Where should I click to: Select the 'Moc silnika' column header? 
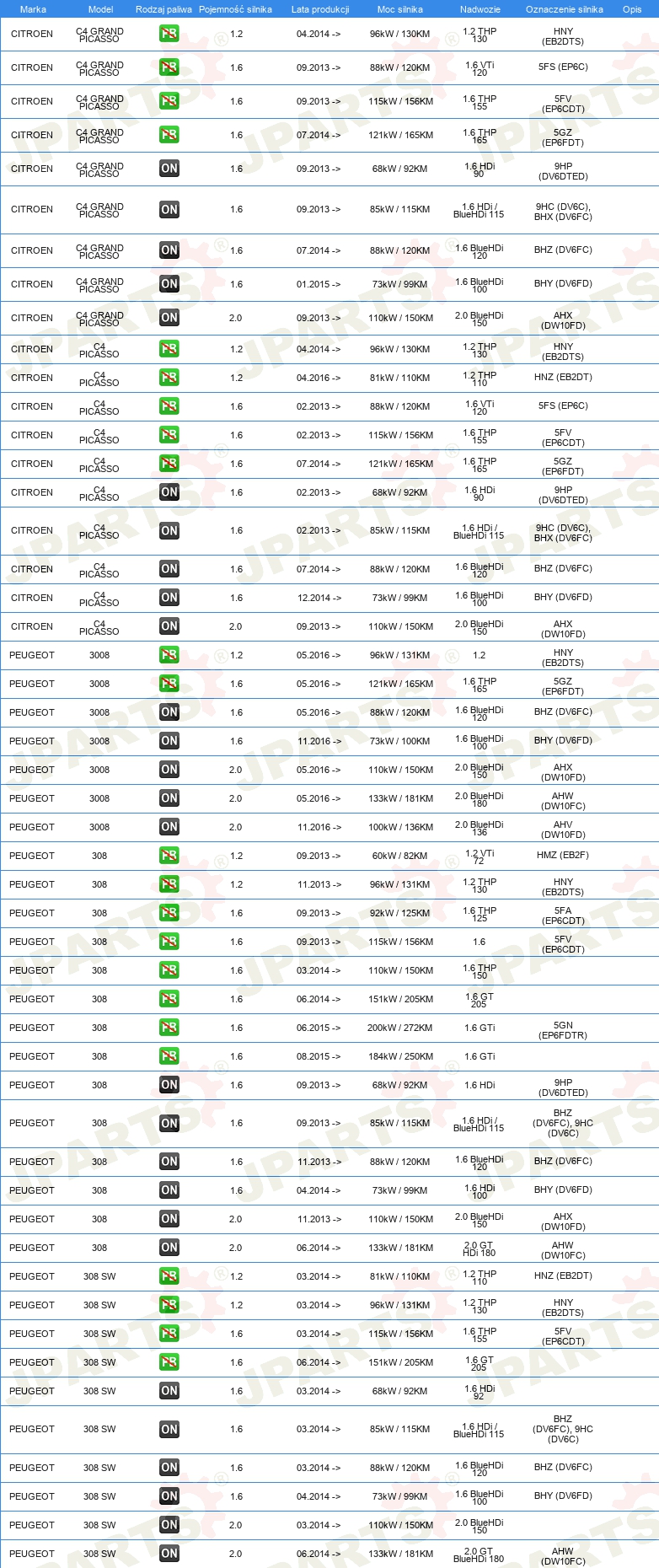point(400,9)
